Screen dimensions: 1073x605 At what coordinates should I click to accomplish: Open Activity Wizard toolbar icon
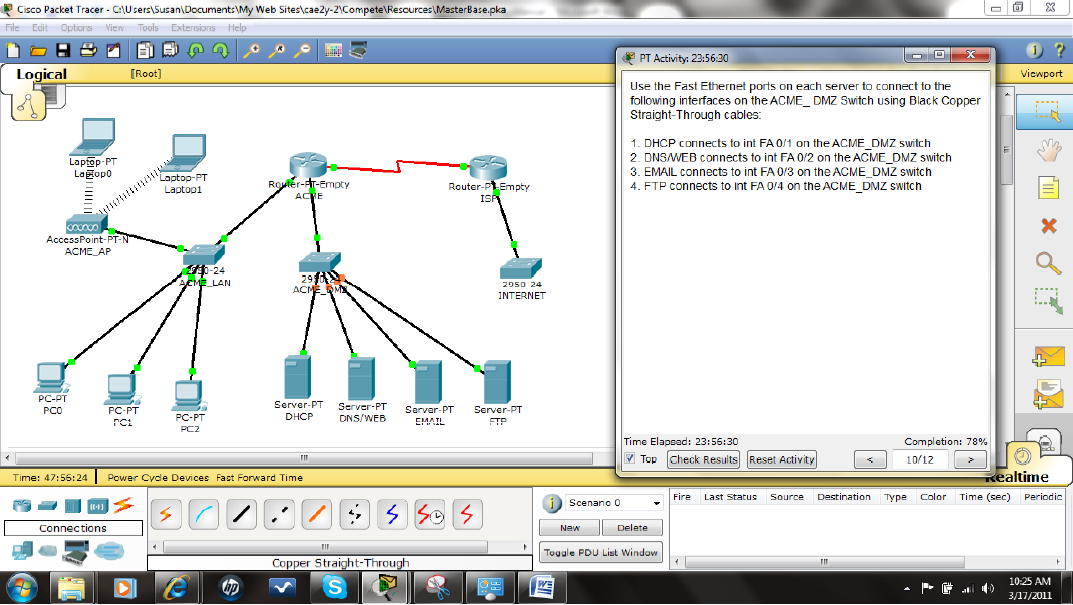click(114, 50)
